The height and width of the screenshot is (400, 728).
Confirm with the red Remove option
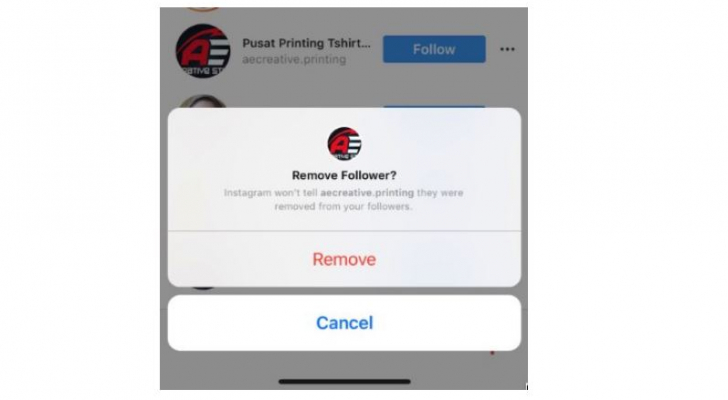point(344,259)
